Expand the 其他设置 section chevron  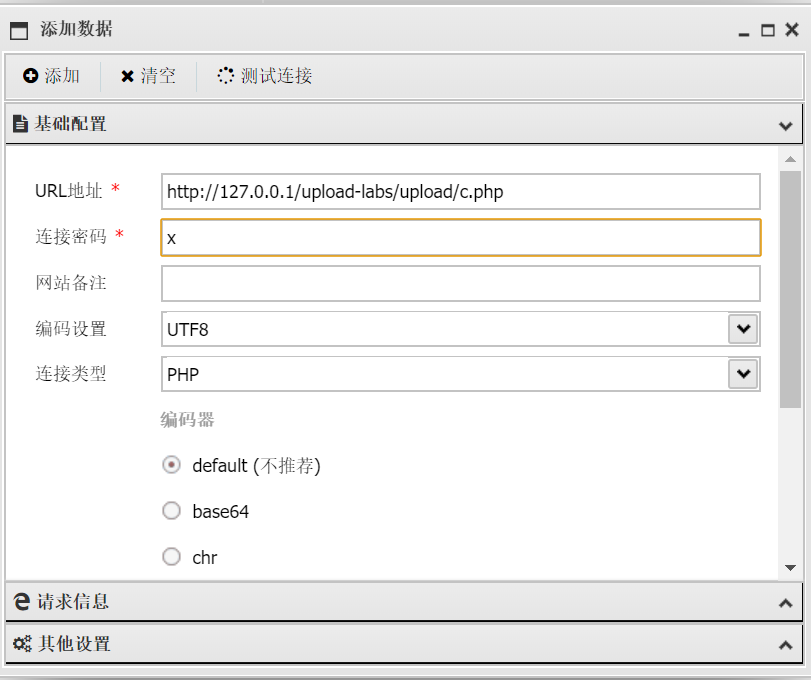786,645
